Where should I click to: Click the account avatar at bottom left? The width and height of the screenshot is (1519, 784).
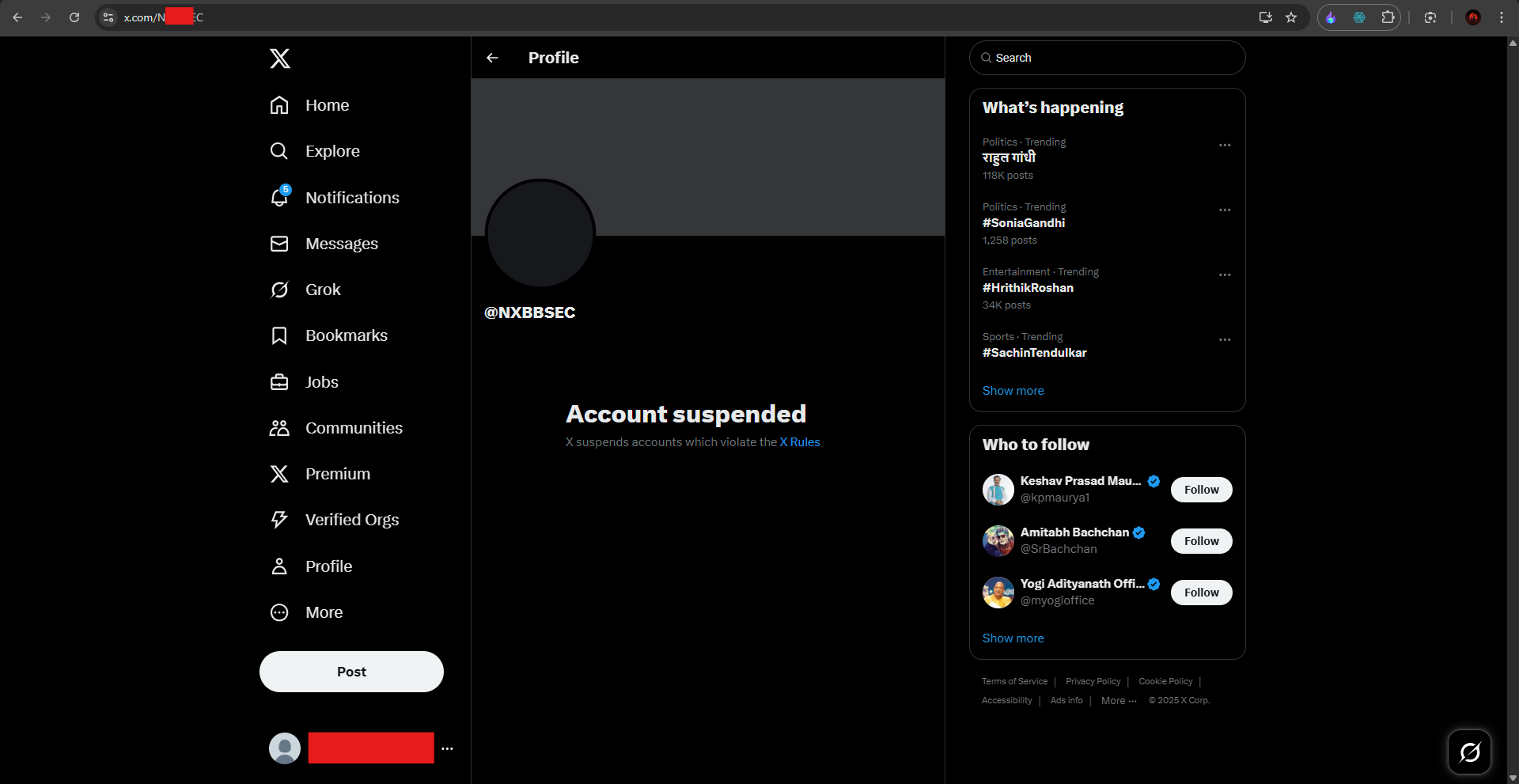[285, 748]
